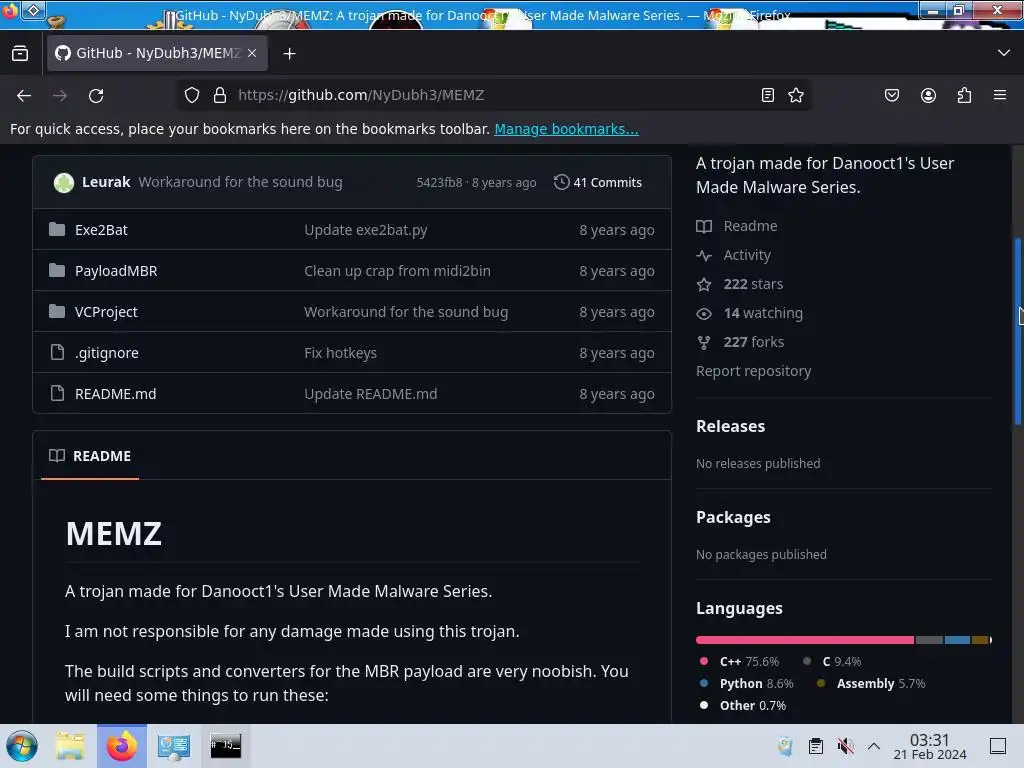
Task: Open Fix hotkeys commit message
Action: 340,353
